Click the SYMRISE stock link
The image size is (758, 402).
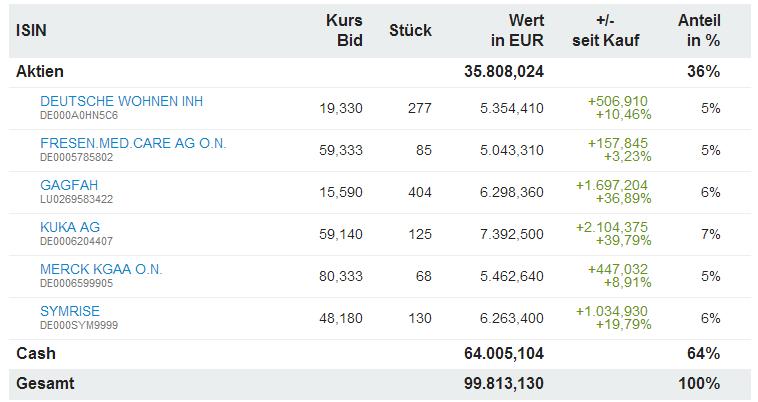[x=70, y=311]
